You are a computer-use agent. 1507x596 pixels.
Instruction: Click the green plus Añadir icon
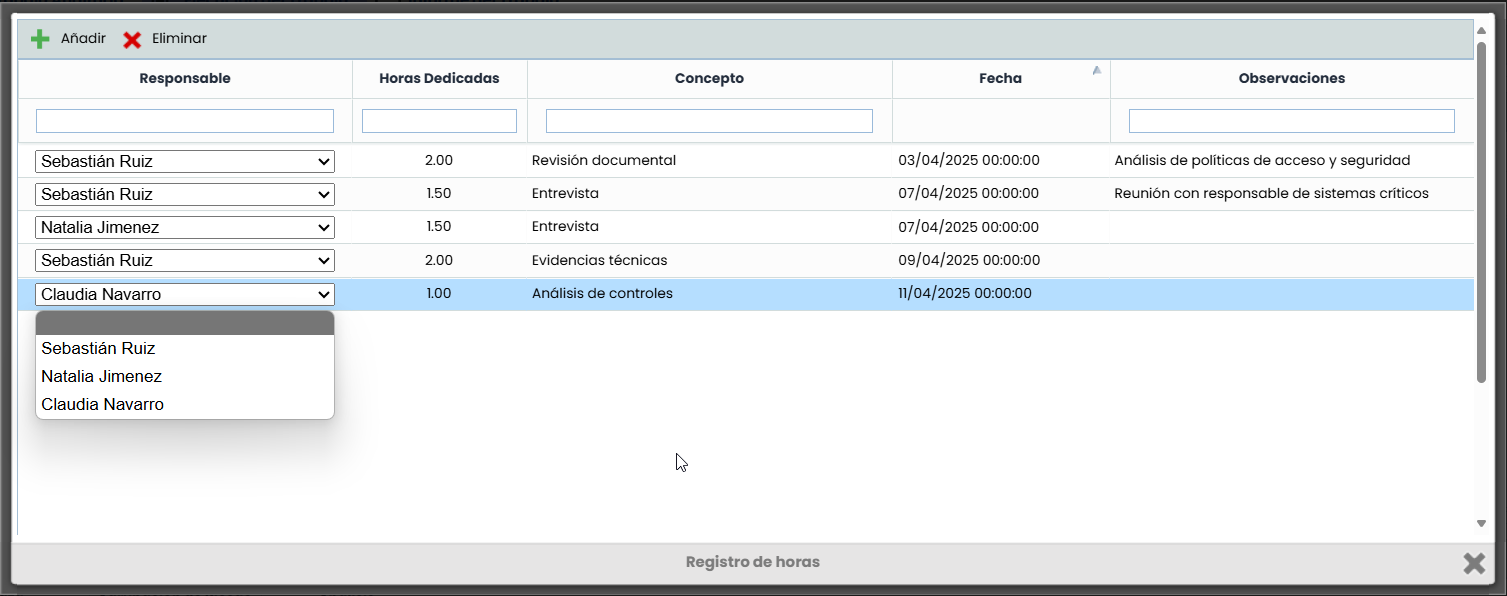click(40, 39)
